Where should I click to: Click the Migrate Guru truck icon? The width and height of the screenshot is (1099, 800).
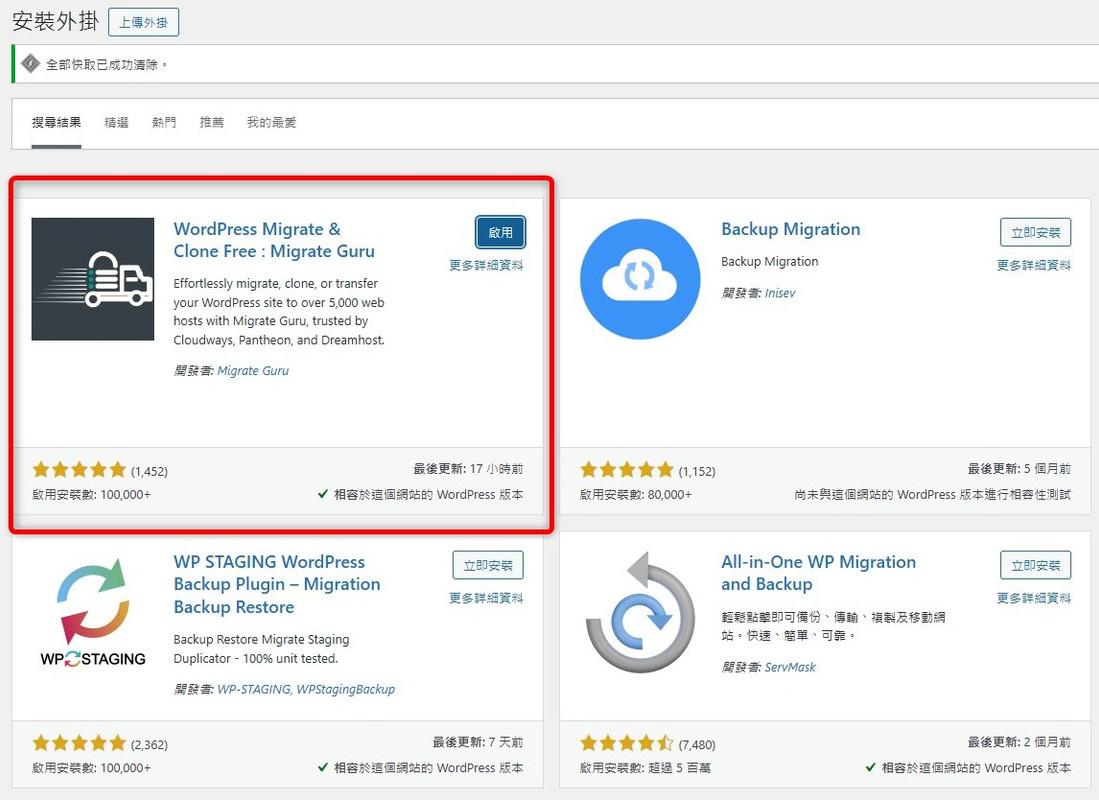click(93, 279)
